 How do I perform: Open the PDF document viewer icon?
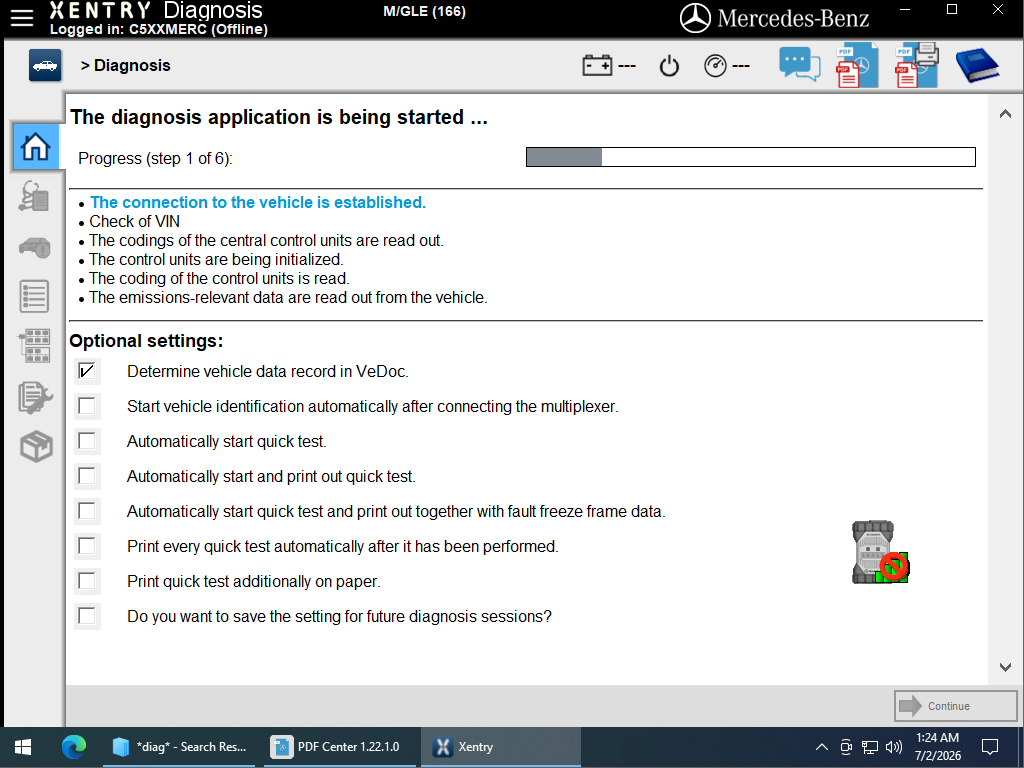click(857, 65)
